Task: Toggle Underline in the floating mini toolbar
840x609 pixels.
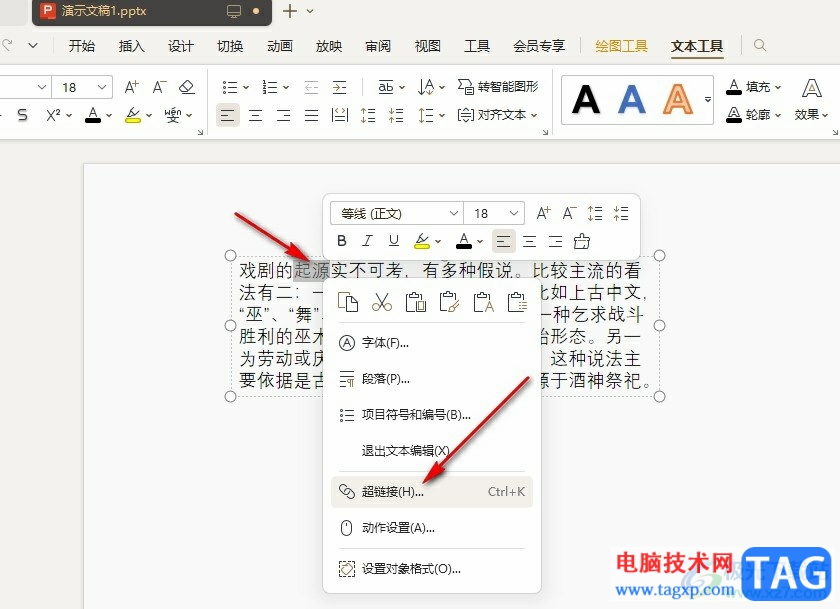Action: [394, 242]
